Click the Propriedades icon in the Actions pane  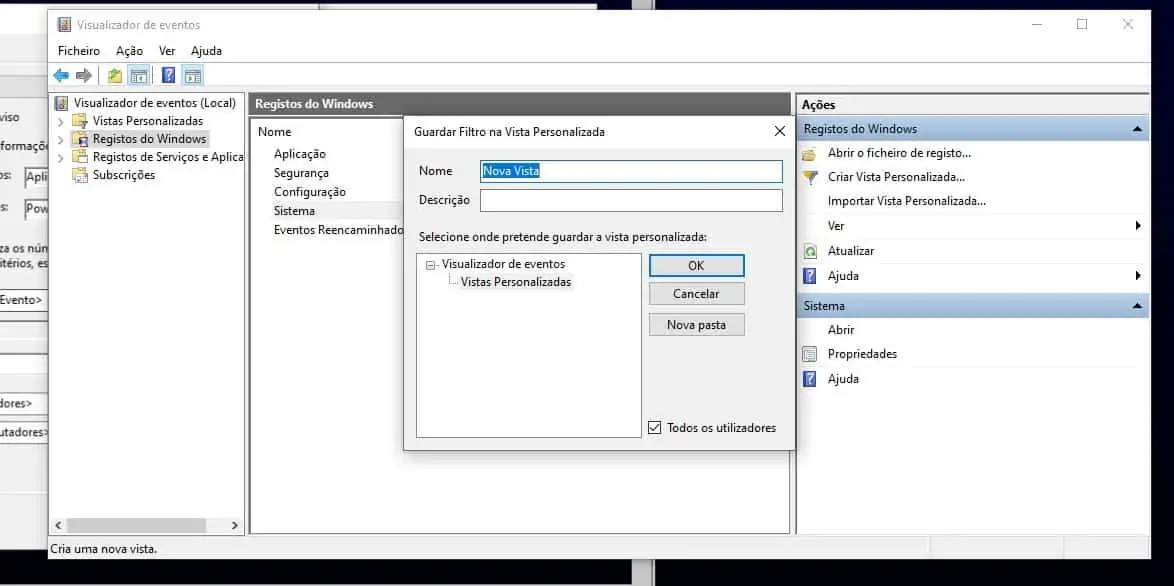pos(809,354)
